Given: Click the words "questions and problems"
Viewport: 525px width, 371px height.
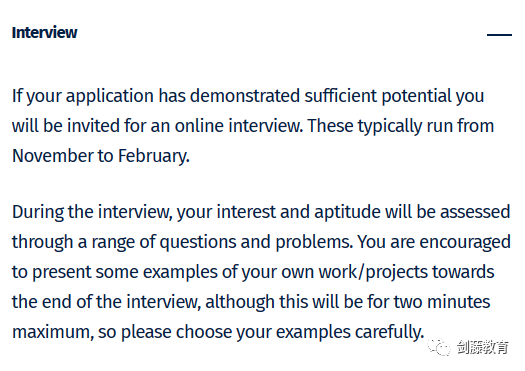Looking at the screenshot, I should (x=254, y=242).
